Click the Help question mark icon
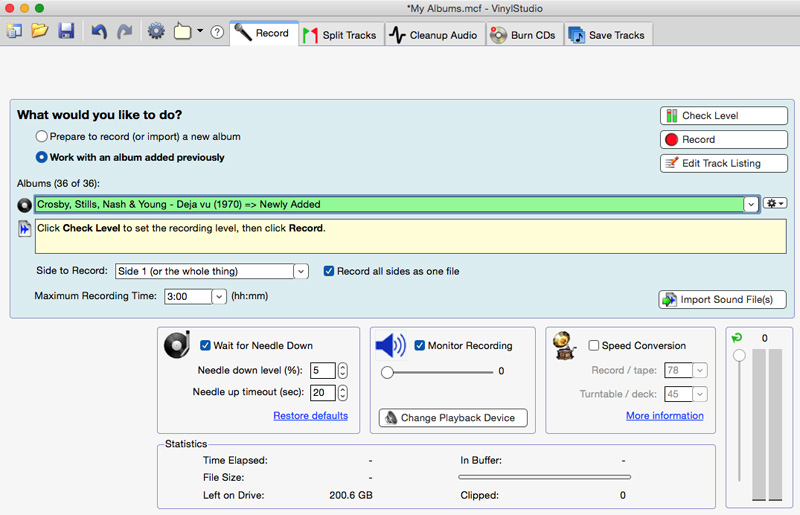The height and width of the screenshot is (515, 800). coord(217,32)
